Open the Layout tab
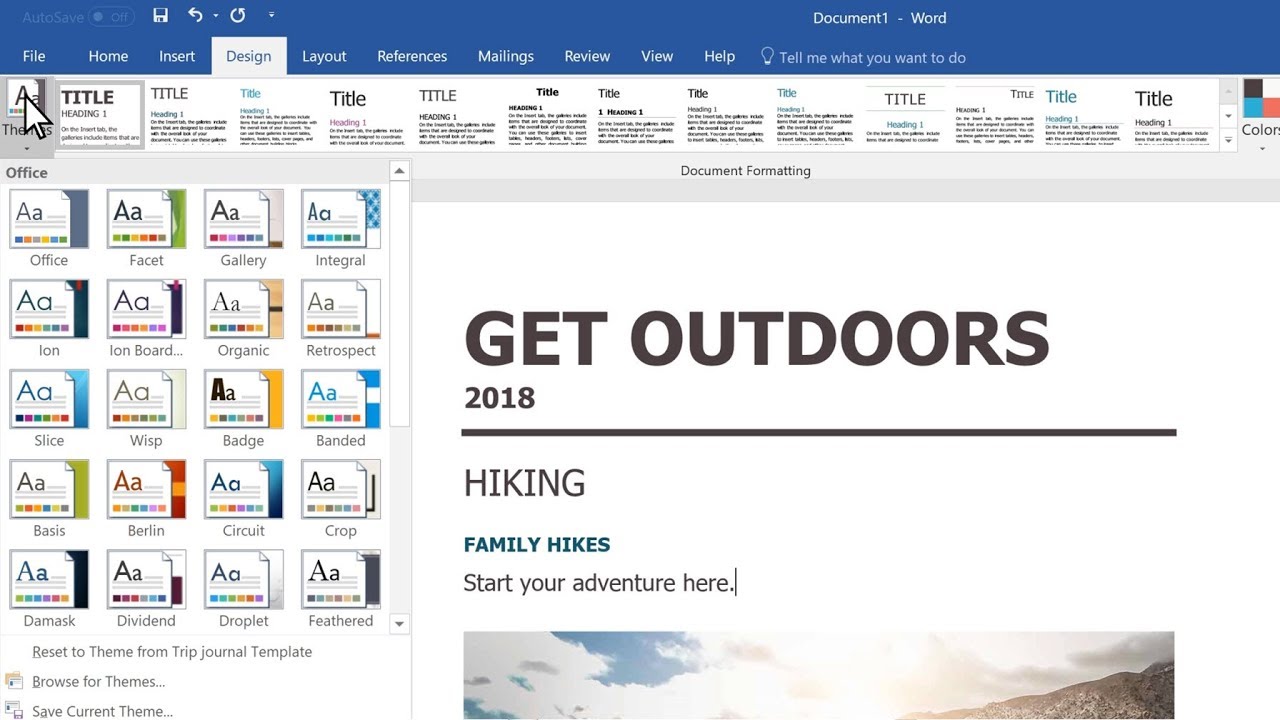The image size is (1280, 720). tap(324, 56)
